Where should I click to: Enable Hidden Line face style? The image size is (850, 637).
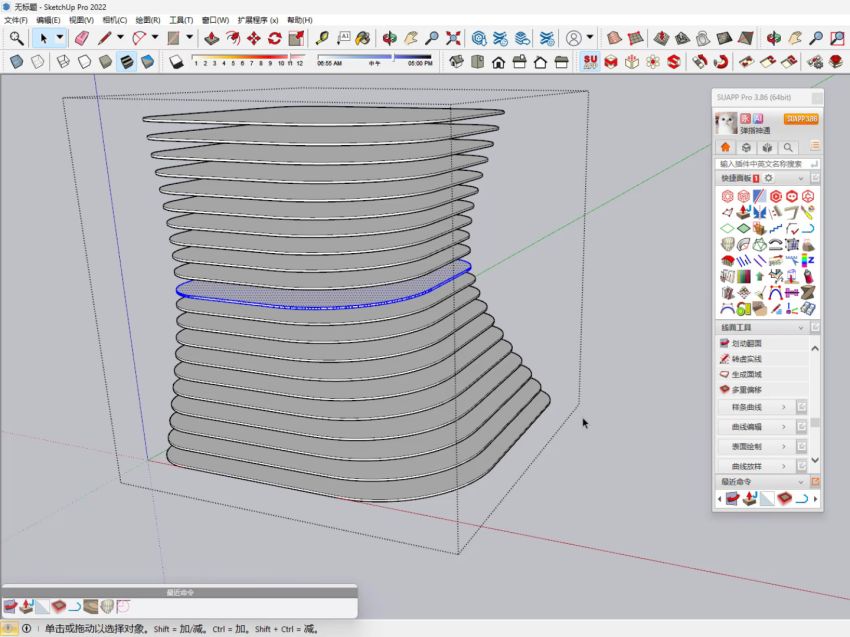pyautogui.click(x=85, y=62)
